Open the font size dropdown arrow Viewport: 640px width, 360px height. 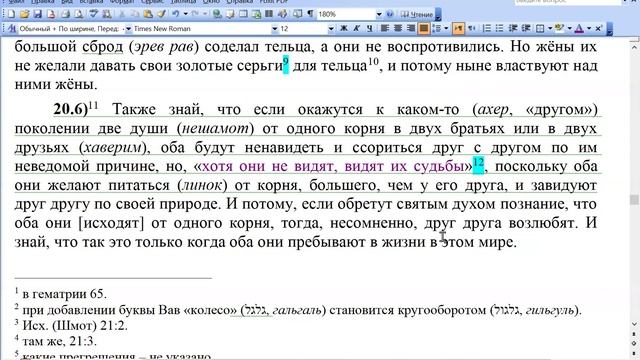[x=331, y=29]
